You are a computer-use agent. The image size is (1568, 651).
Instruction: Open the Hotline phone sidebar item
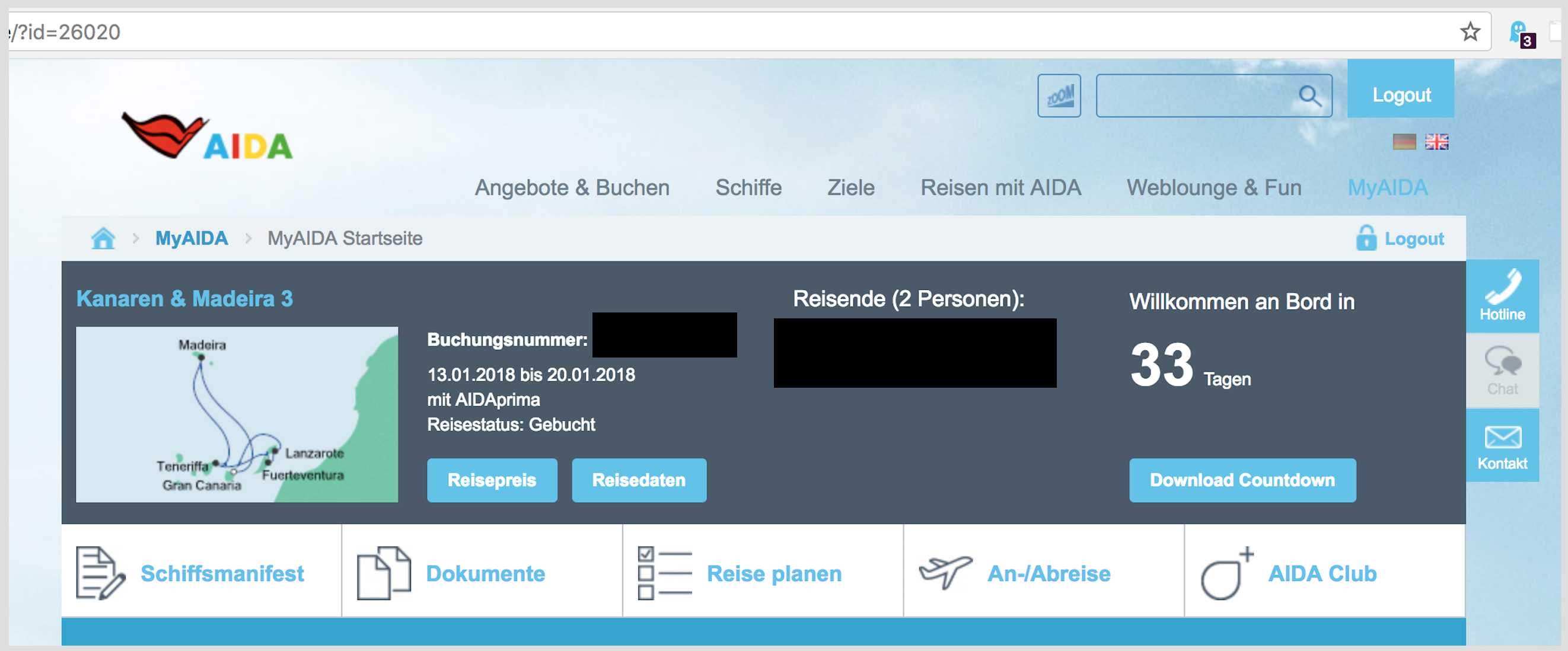[1502, 296]
